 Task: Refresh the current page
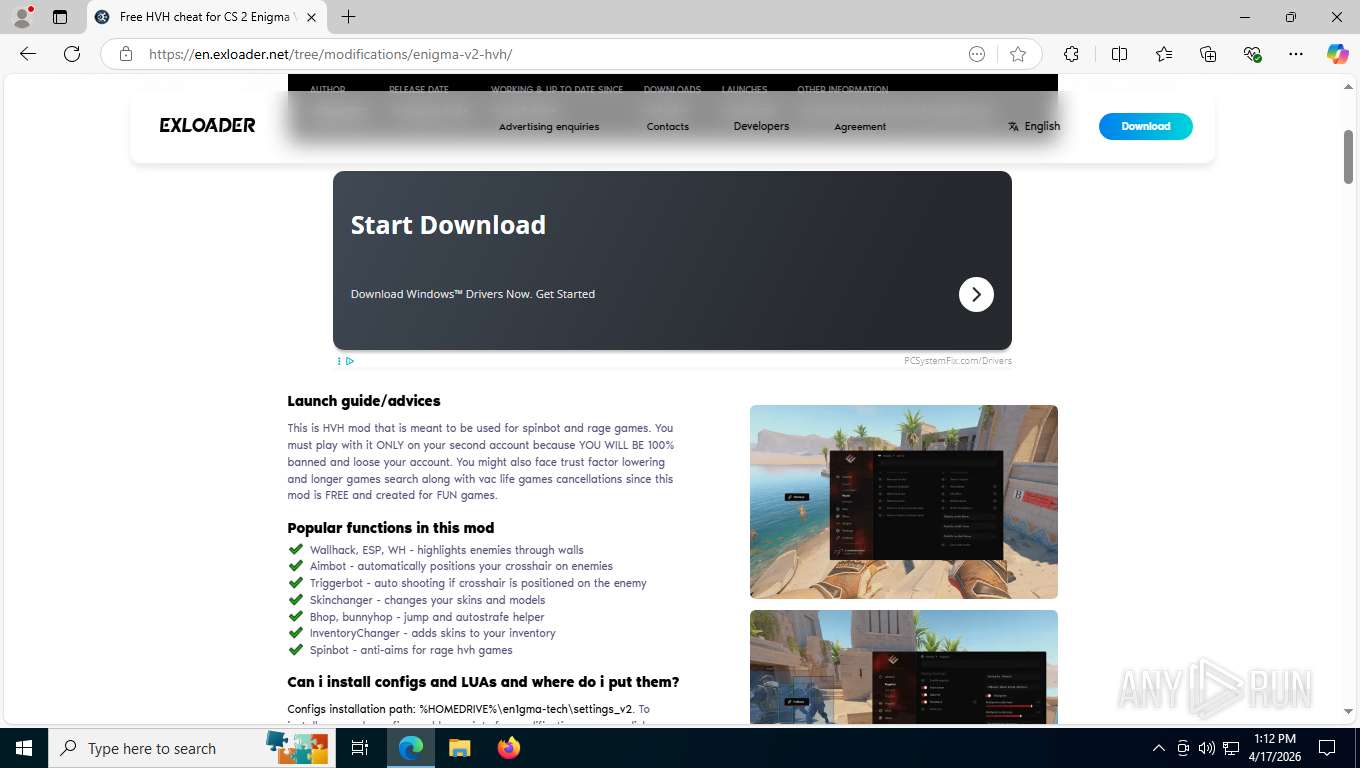coord(72,54)
